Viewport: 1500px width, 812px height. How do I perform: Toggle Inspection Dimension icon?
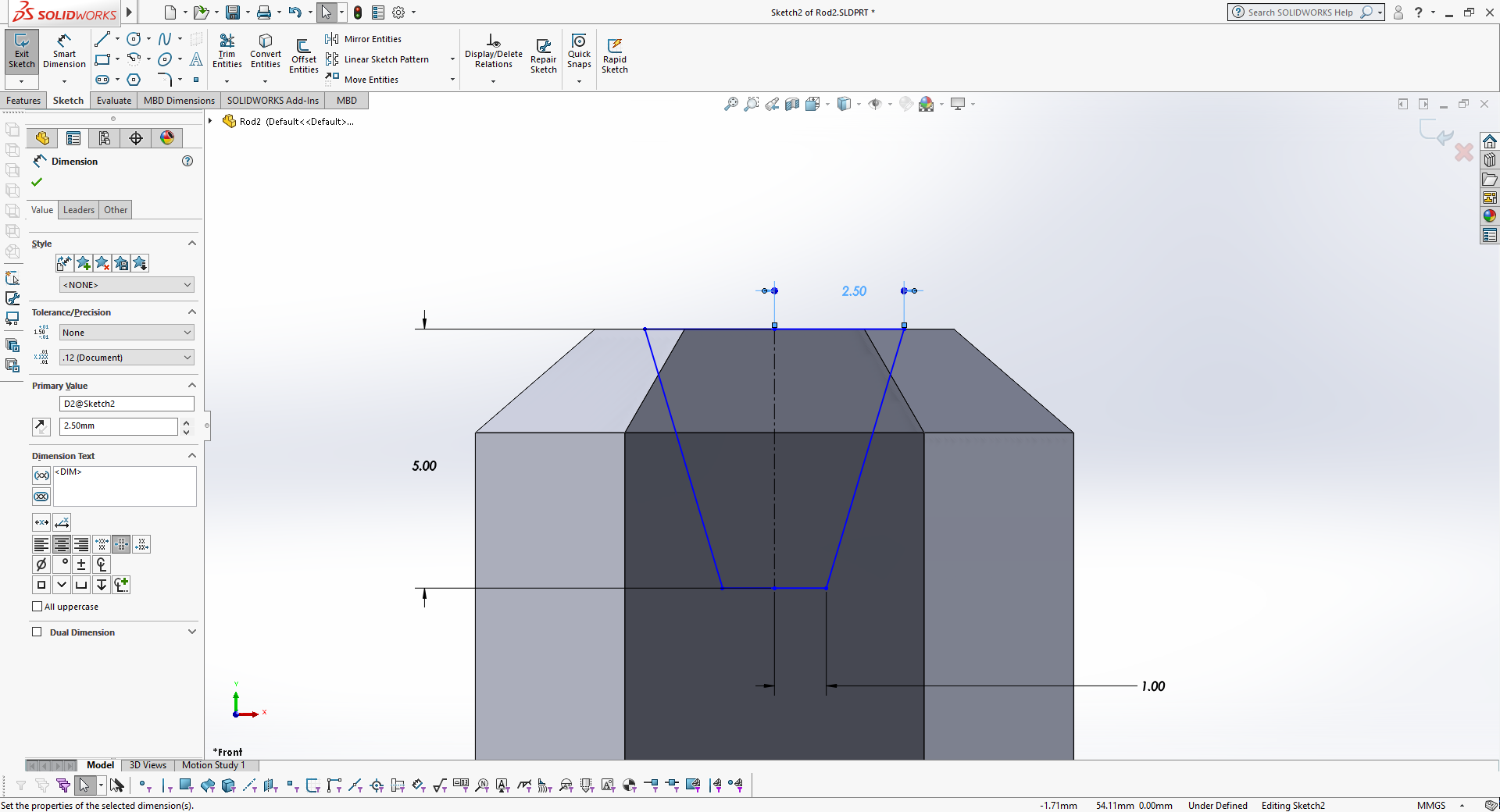(41, 497)
